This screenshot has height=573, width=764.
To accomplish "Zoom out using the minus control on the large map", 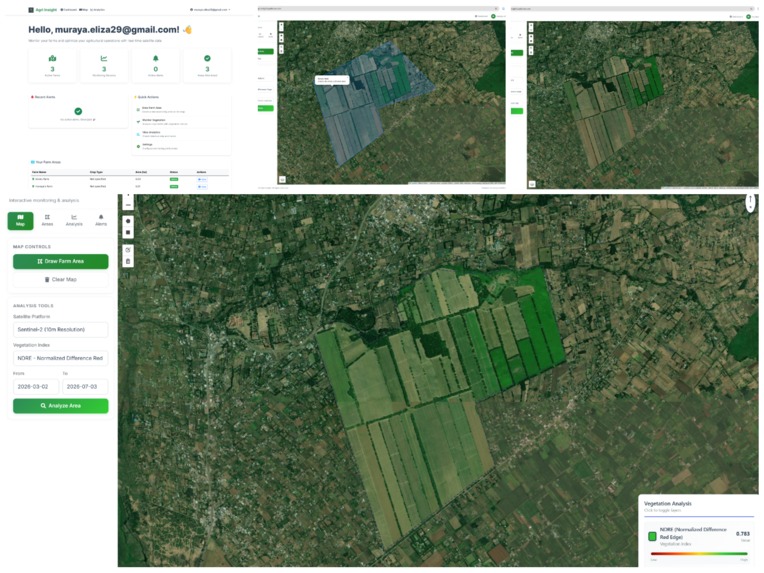I will [128, 205].
